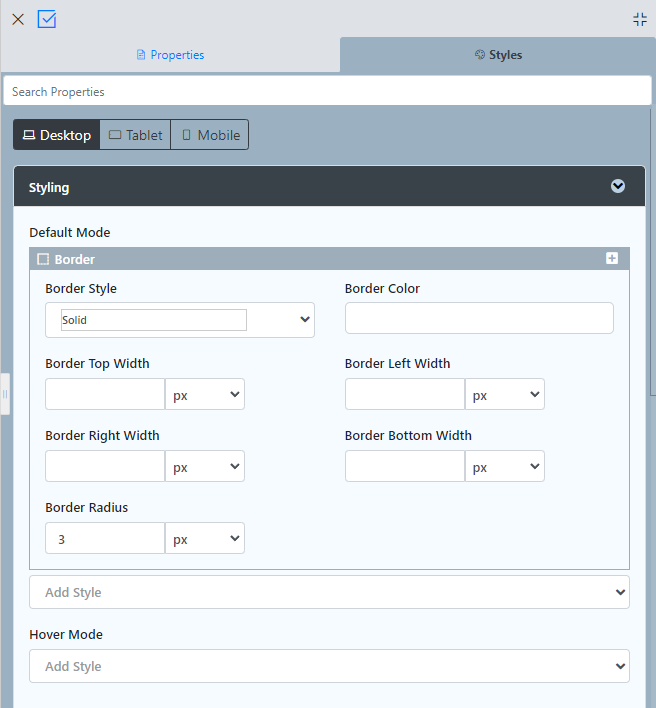Switch to the Styles tab
The image size is (656, 708).
pos(498,55)
